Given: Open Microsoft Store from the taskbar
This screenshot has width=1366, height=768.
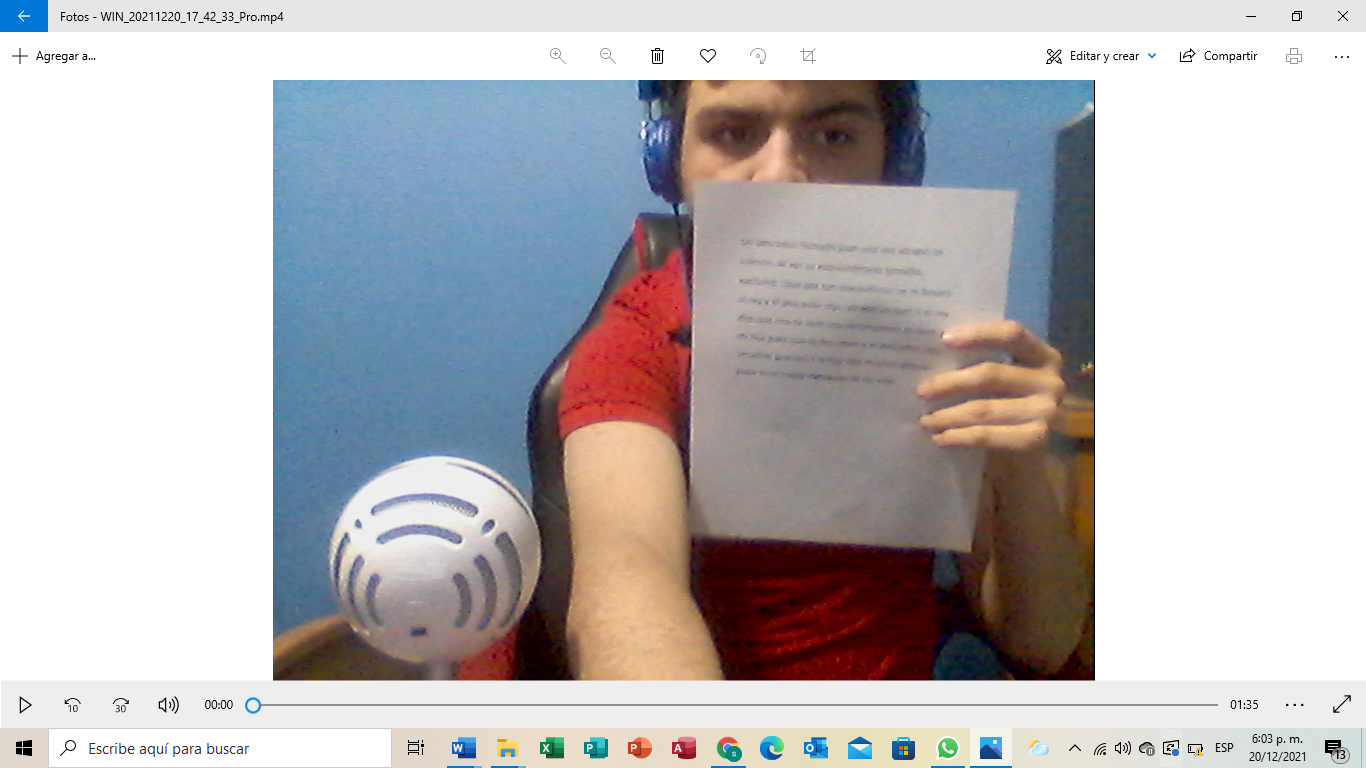Looking at the screenshot, I should pyautogui.click(x=904, y=748).
